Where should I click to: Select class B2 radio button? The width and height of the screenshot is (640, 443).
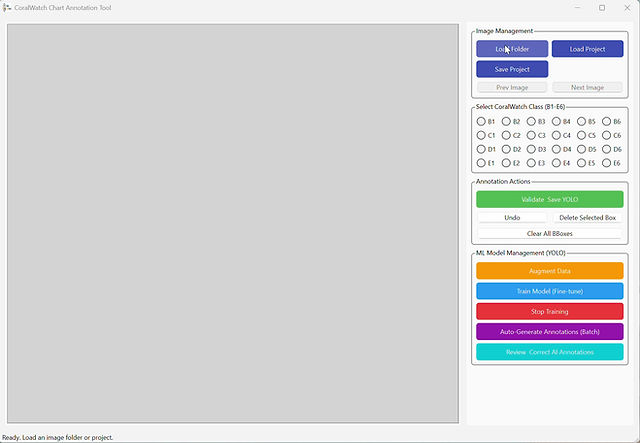coord(506,121)
